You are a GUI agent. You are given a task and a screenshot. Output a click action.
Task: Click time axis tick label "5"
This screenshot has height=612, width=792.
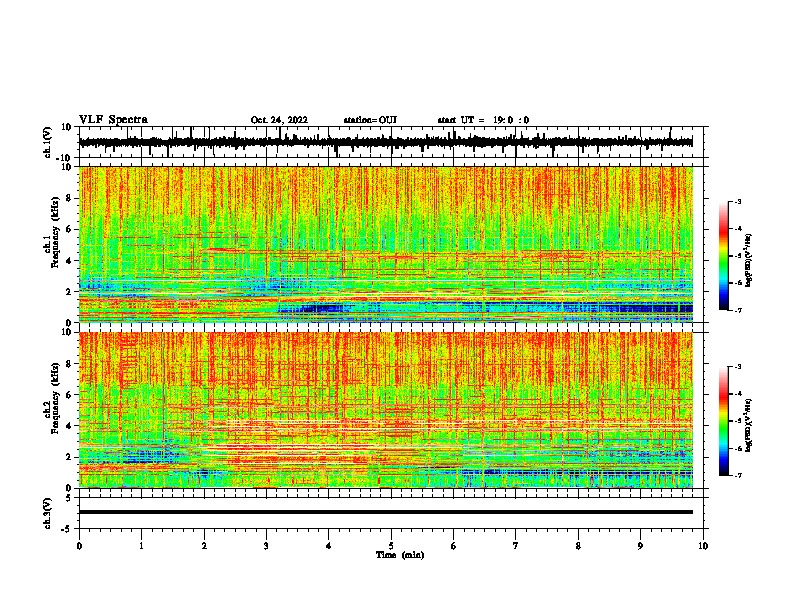click(391, 546)
